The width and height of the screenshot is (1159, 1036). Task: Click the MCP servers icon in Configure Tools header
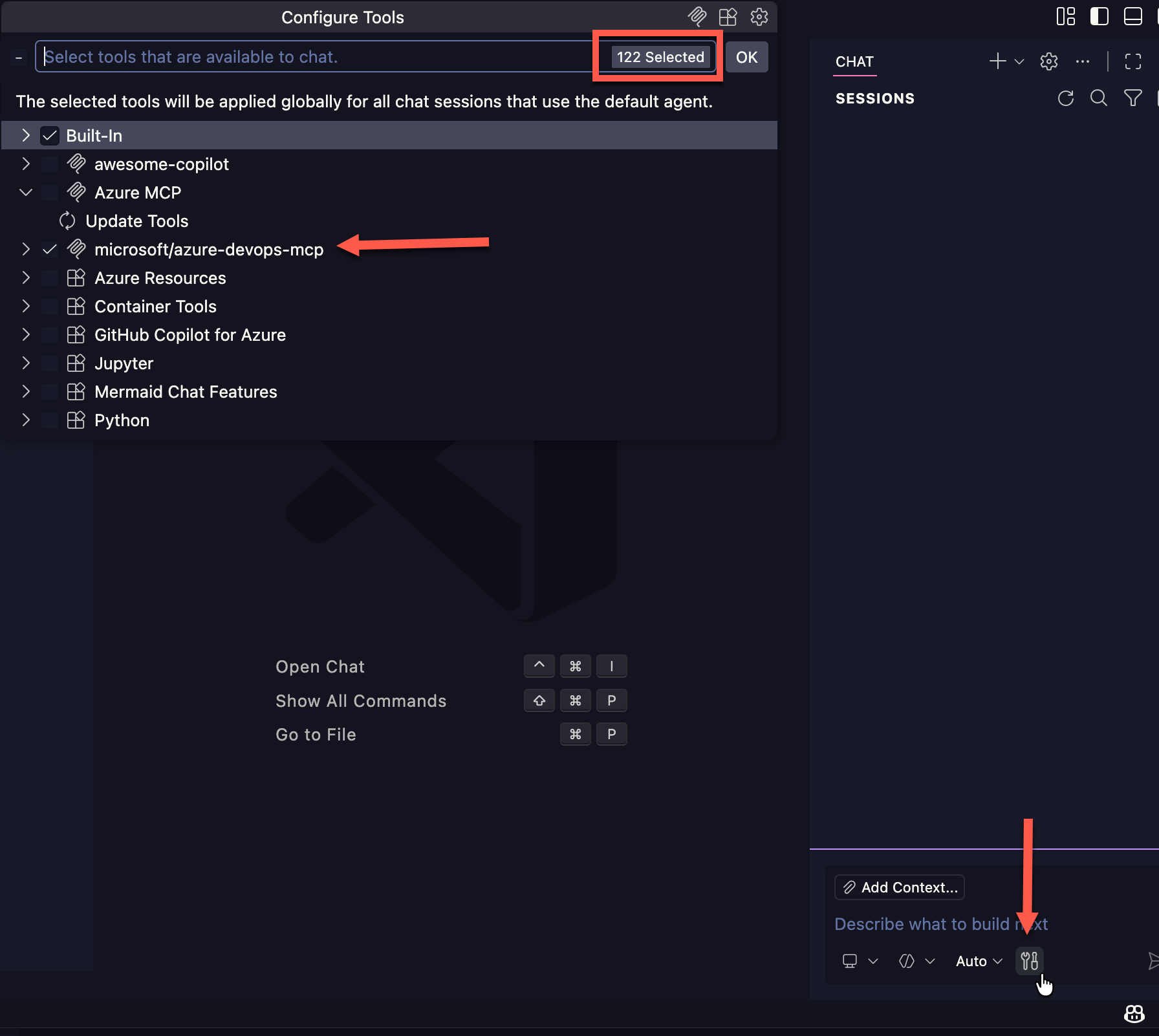pyautogui.click(x=697, y=17)
